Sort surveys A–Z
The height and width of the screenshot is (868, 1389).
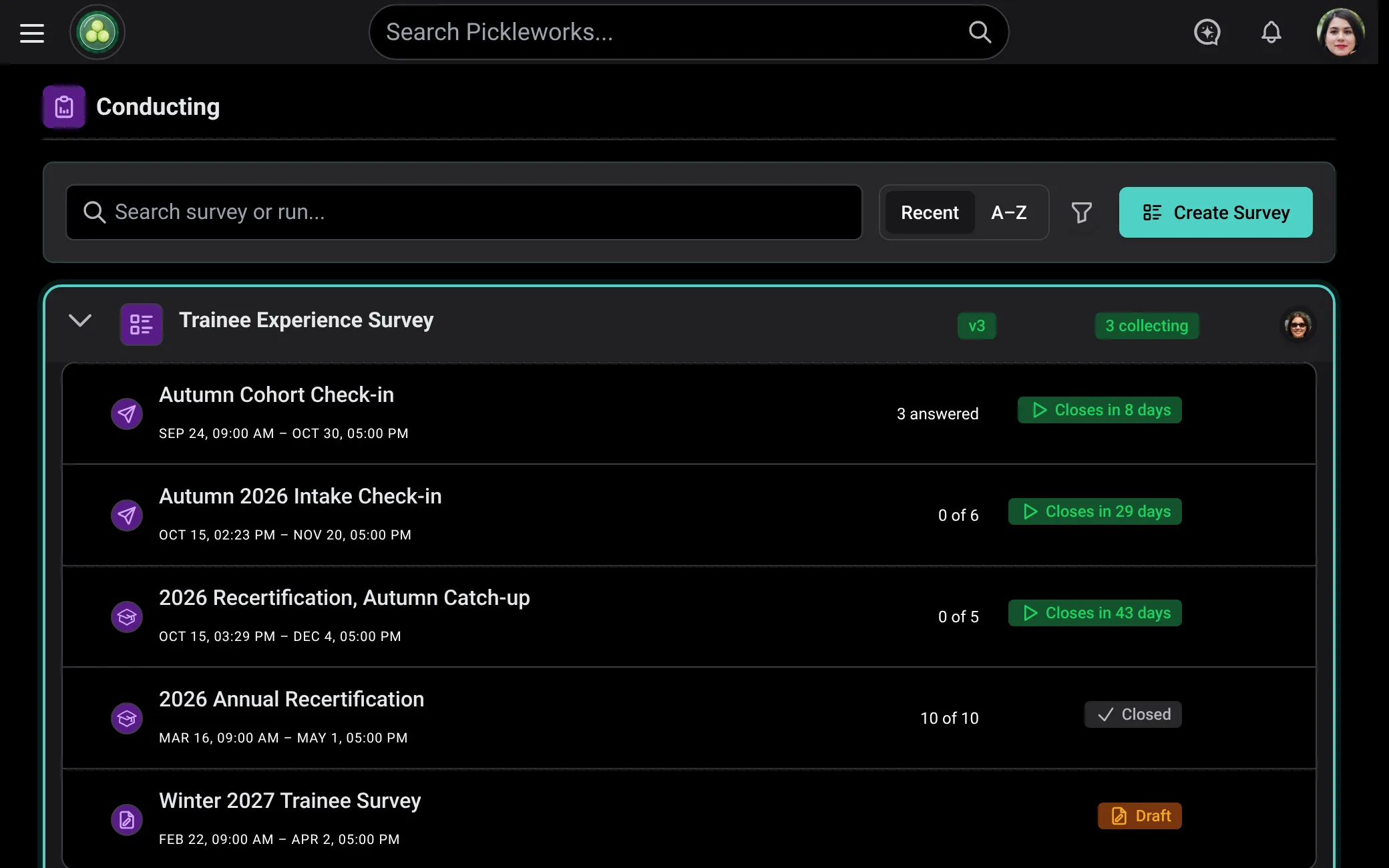(x=1009, y=212)
